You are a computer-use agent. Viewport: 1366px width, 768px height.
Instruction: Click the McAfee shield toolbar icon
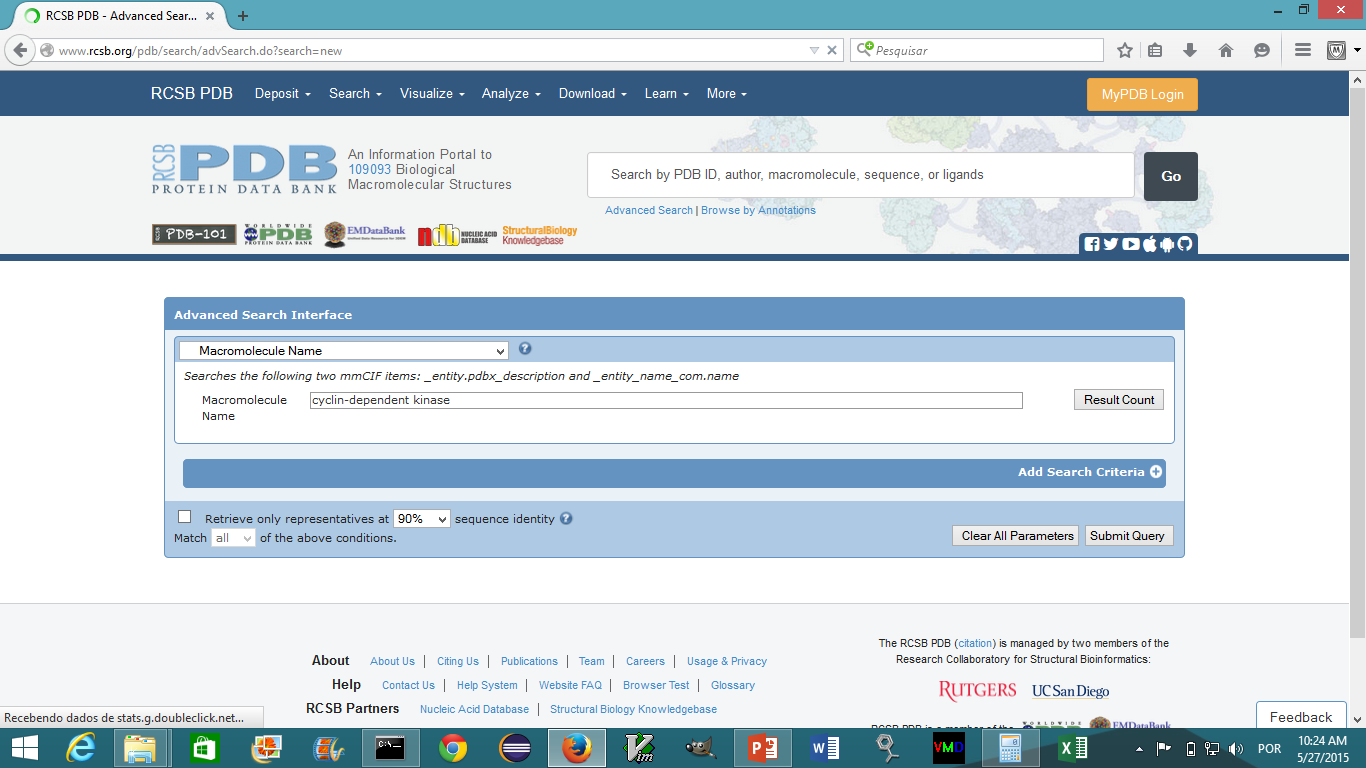[1337, 50]
